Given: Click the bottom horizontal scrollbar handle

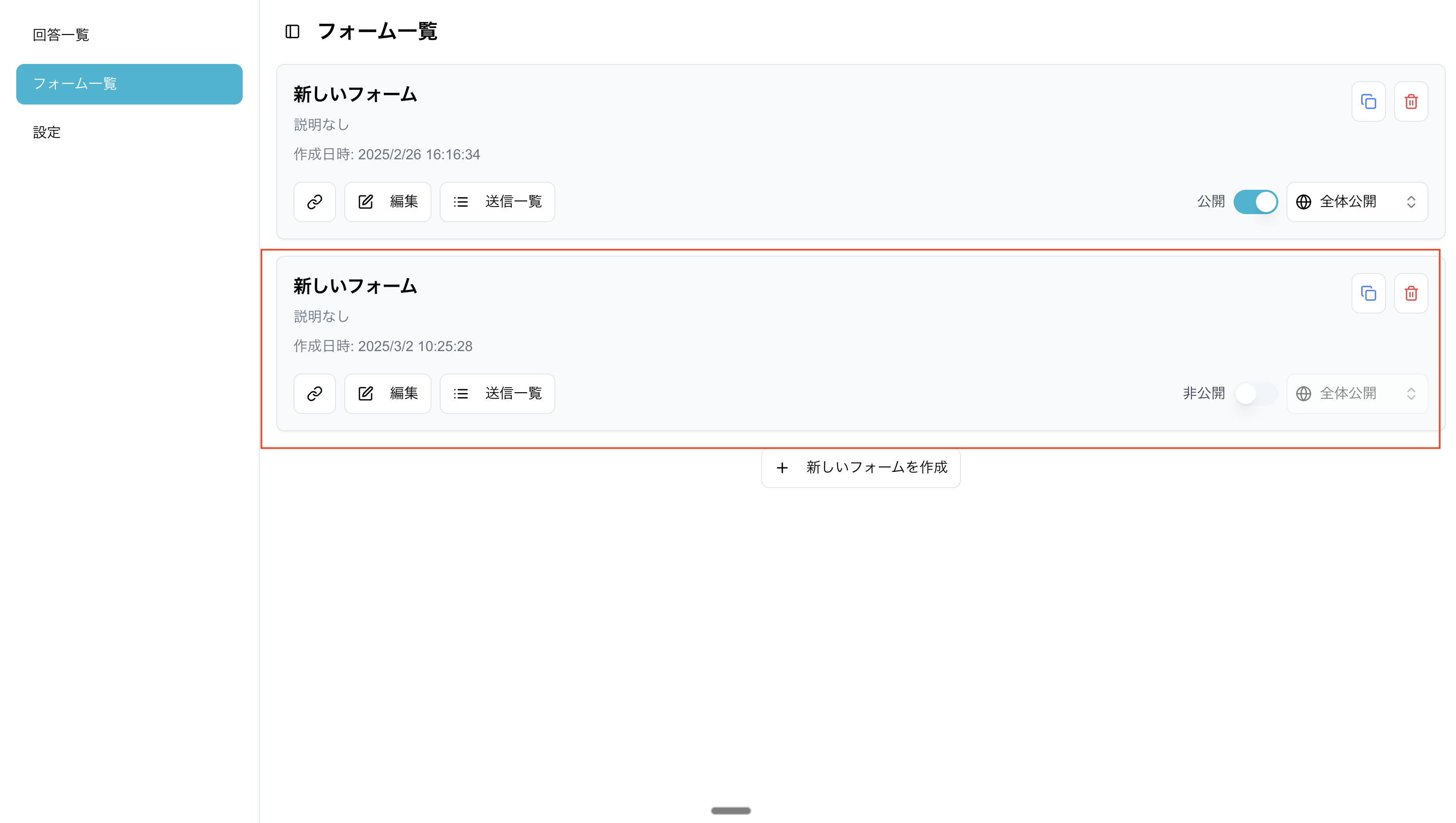Looking at the screenshot, I should point(731,810).
